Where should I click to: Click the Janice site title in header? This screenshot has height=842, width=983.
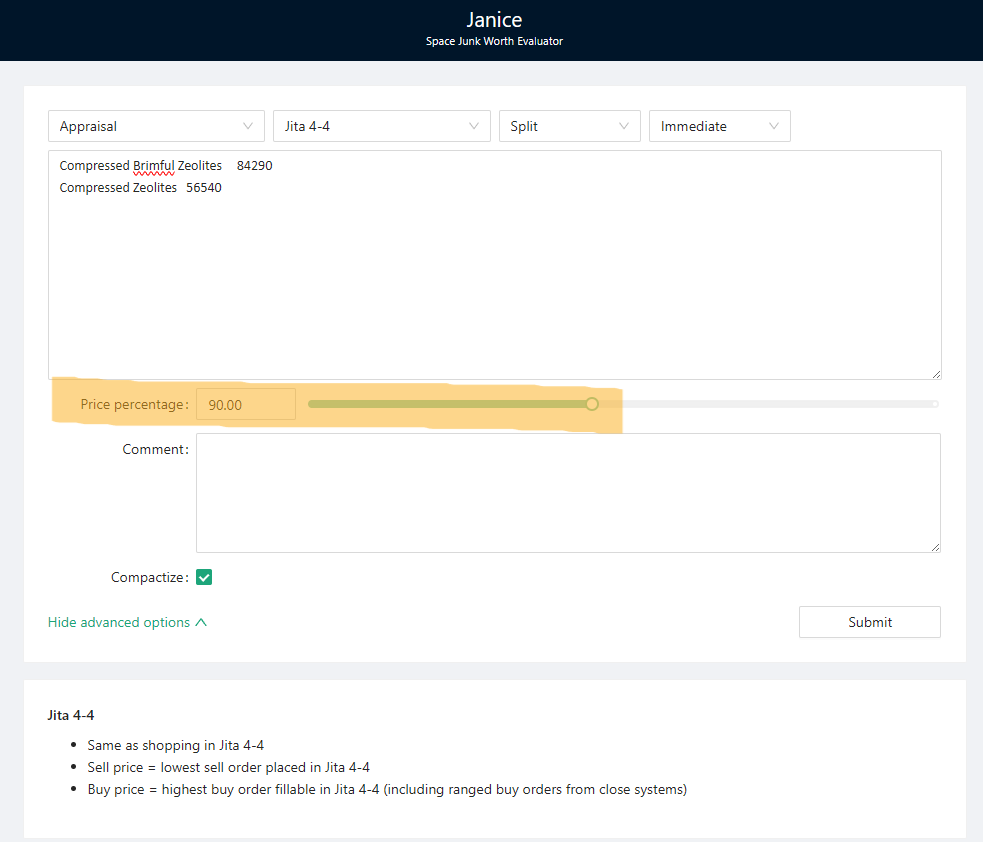click(x=494, y=20)
